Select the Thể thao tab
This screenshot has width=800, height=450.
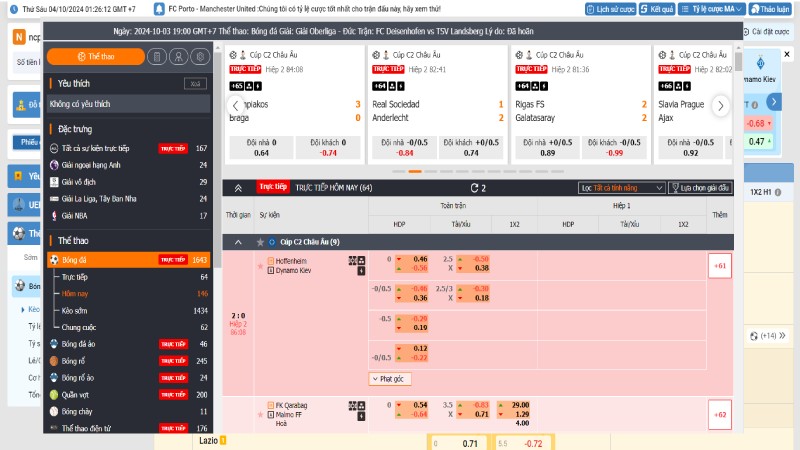pos(96,57)
